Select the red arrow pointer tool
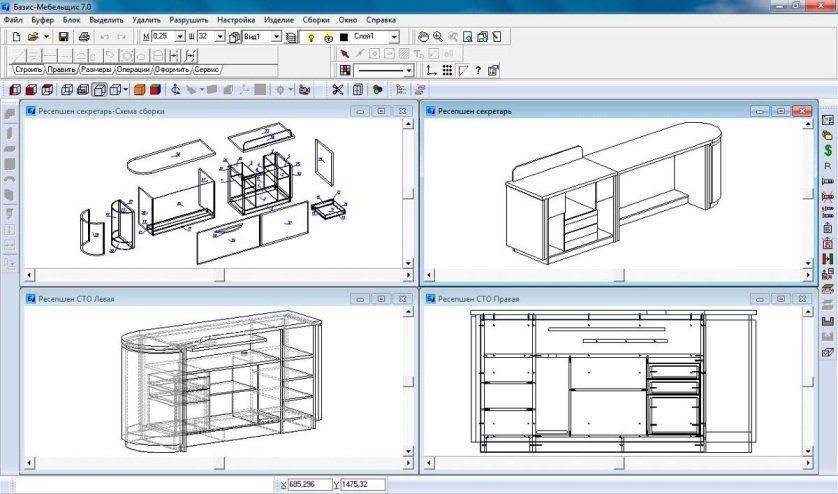The width and height of the screenshot is (838, 494). pyautogui.click(x=345, y=52)
